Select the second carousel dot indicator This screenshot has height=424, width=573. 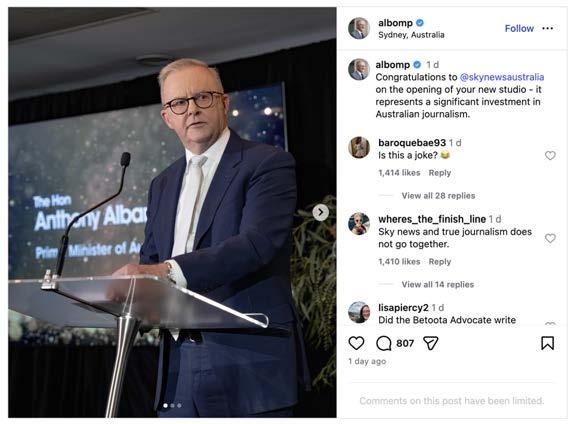pos(172,405)
